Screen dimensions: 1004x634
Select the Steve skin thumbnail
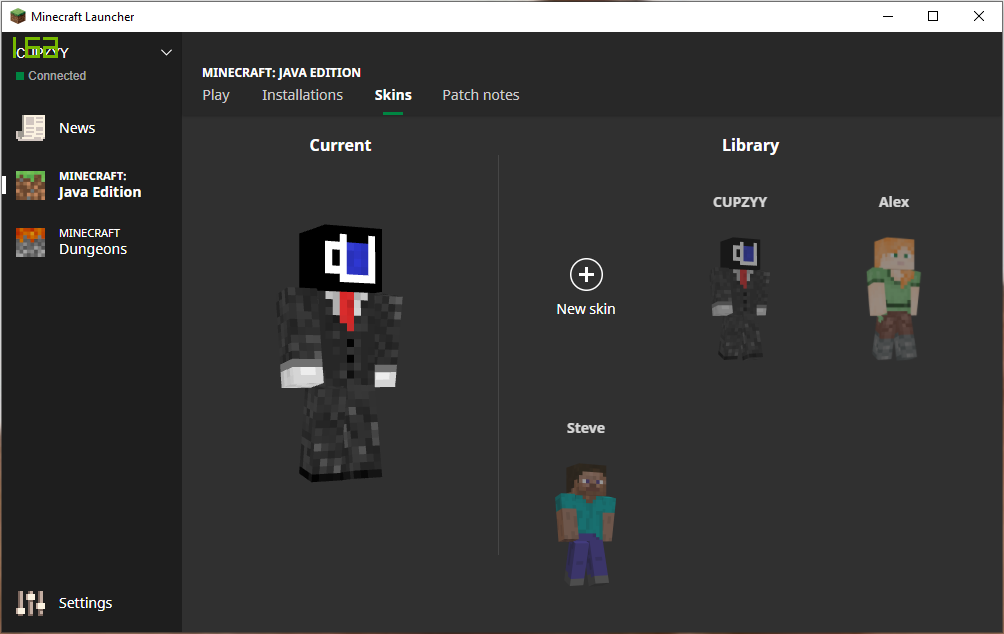tap(586, 524)
